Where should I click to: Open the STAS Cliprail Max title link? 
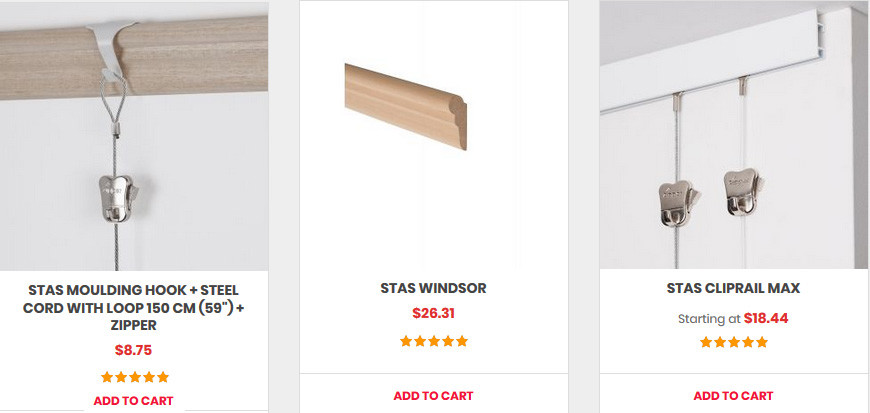733,288
